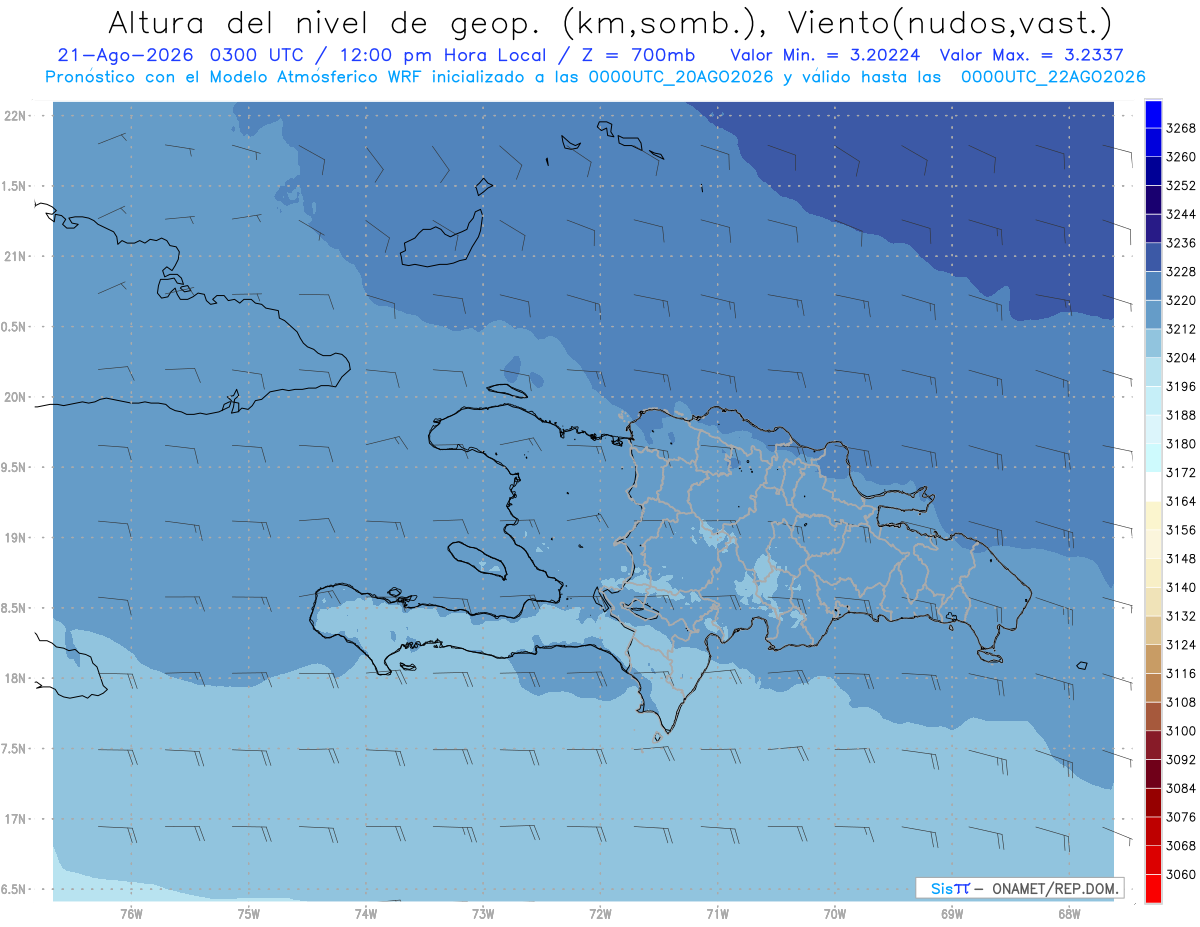Click the bright blue legend band above 3268
Viewport: 1200px width, 927px height.
[1152, 114]
